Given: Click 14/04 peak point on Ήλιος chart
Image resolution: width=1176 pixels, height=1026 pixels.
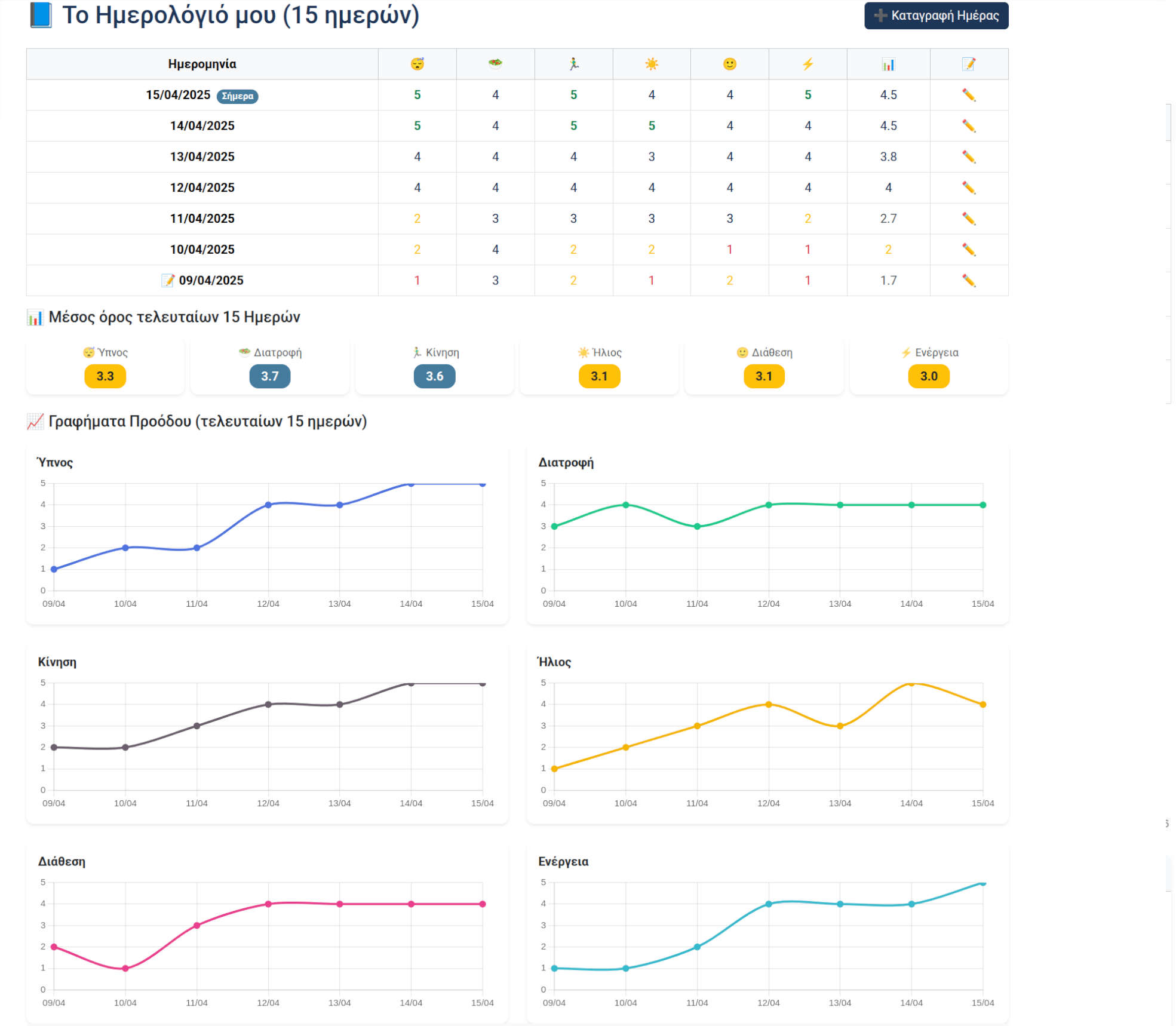Looking at the screenshot, I should point(911,683).
